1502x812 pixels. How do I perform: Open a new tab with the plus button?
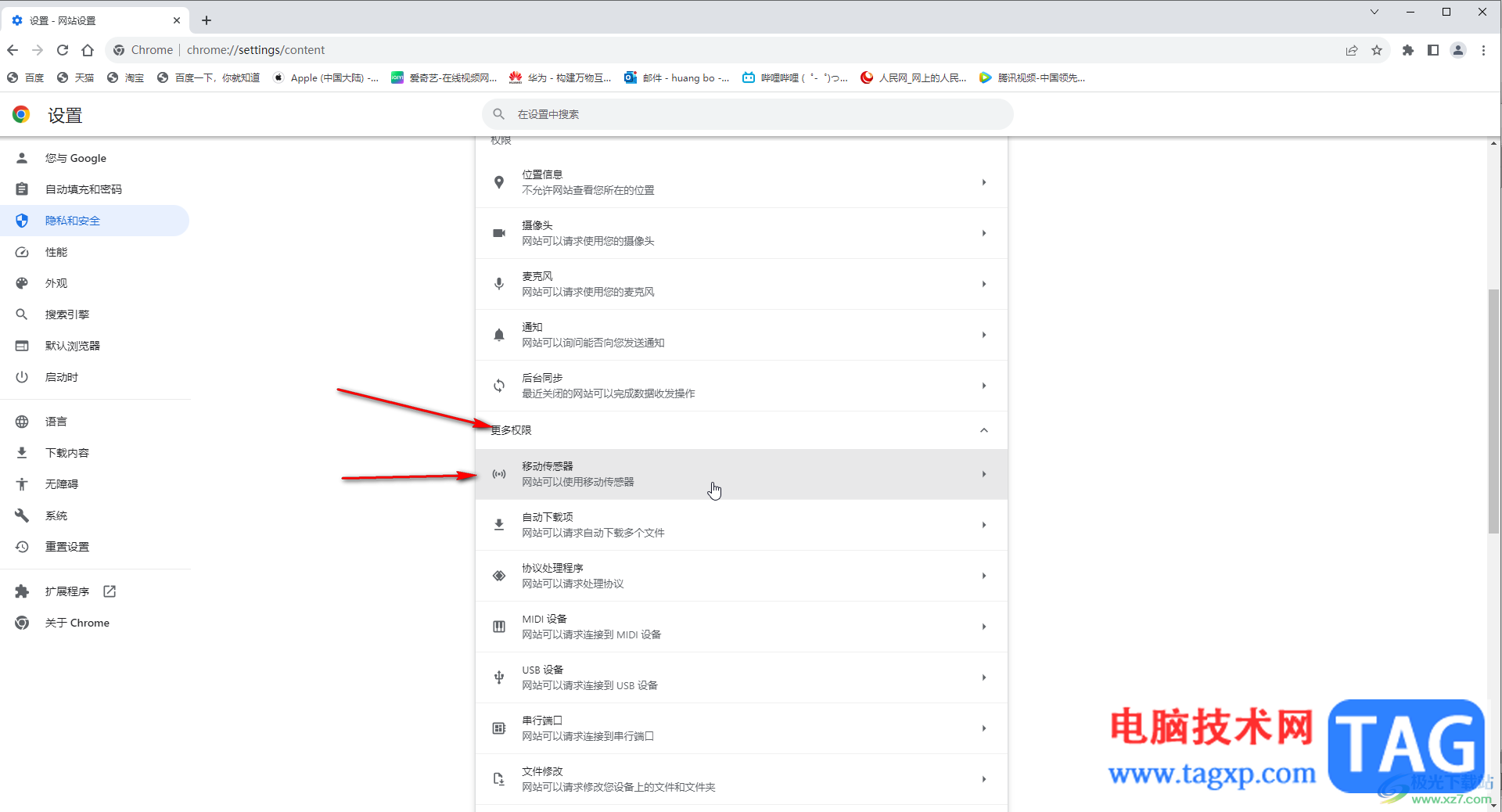[207, 20]
